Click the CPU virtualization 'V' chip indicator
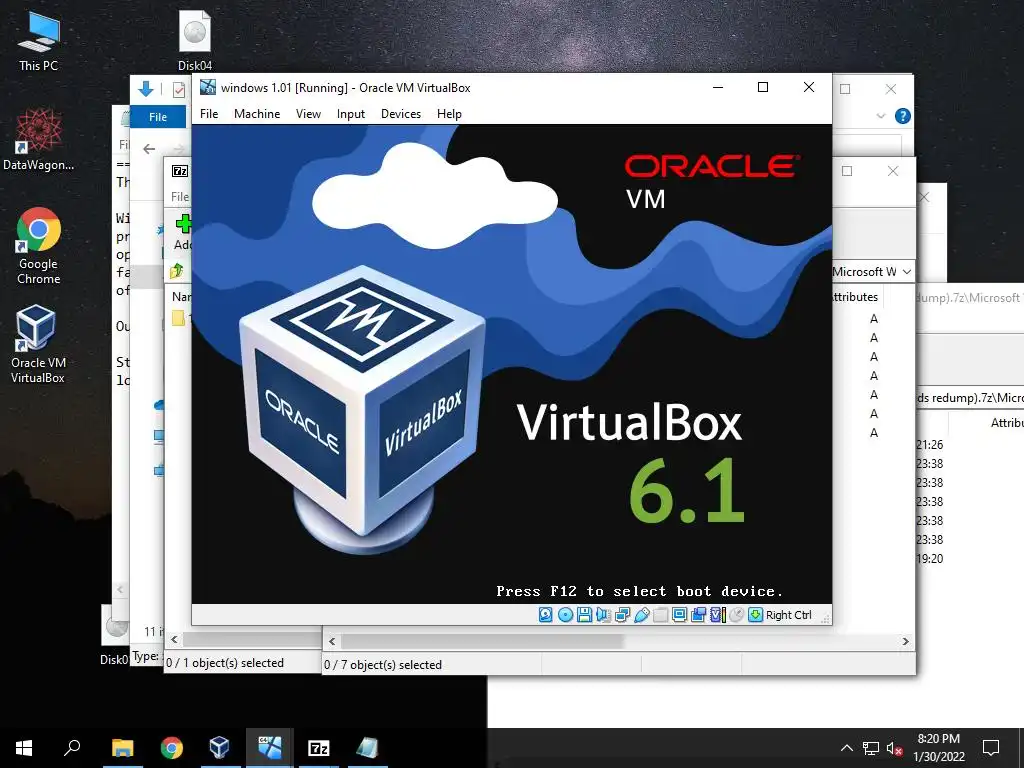 [717, 615]
